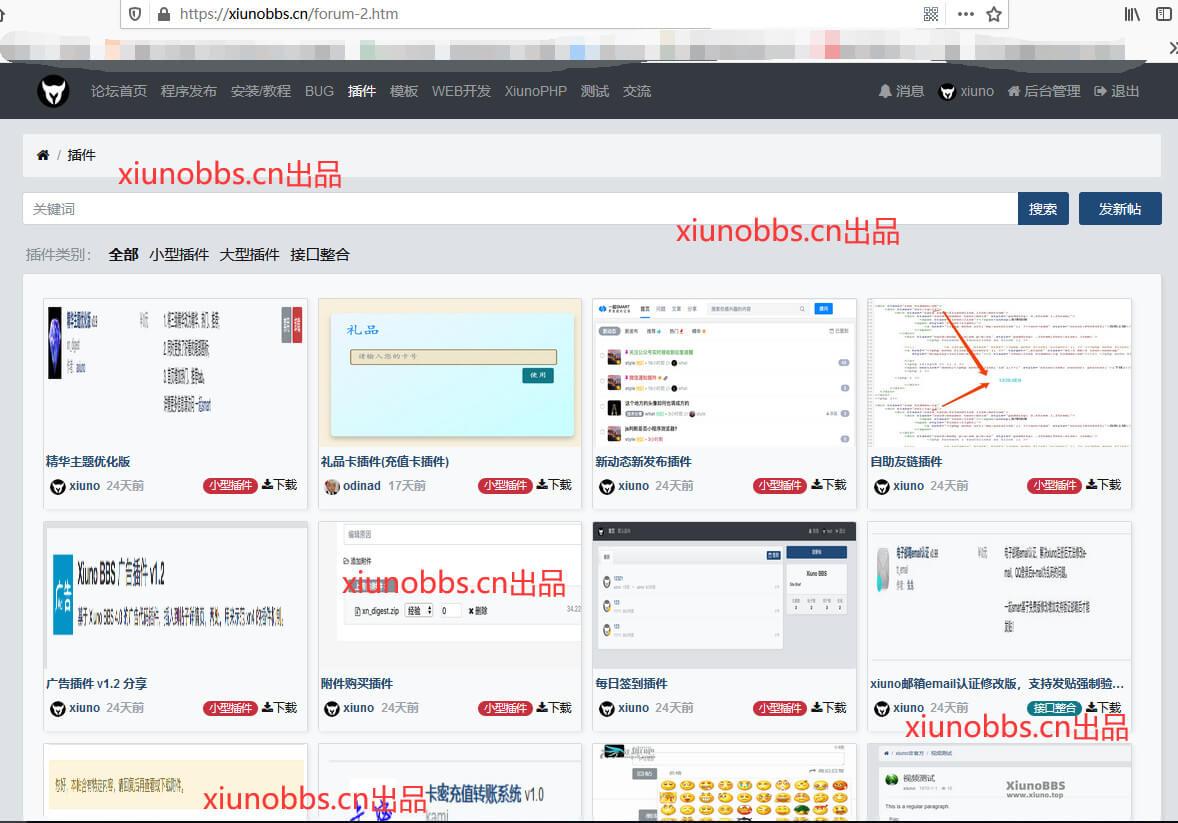
Task: Open 每日签到插件 thread title
Action: (x=632, y=683)
